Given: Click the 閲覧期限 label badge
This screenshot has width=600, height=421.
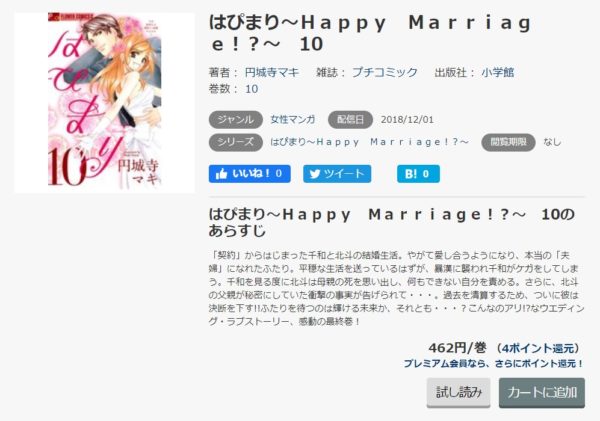Looking at the screenshot, I should click(508, 142).
